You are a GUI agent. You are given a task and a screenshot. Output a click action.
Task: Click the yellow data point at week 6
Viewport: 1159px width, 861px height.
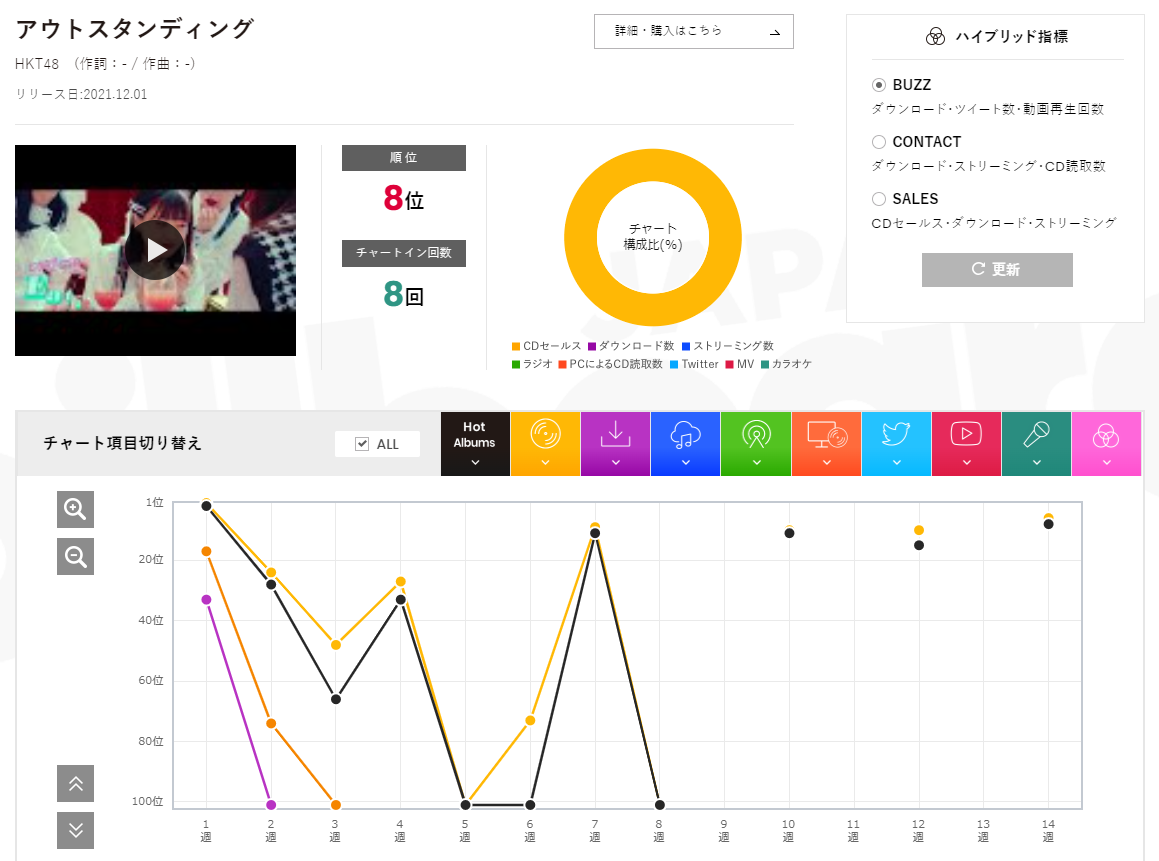click(x=530, y=721)
